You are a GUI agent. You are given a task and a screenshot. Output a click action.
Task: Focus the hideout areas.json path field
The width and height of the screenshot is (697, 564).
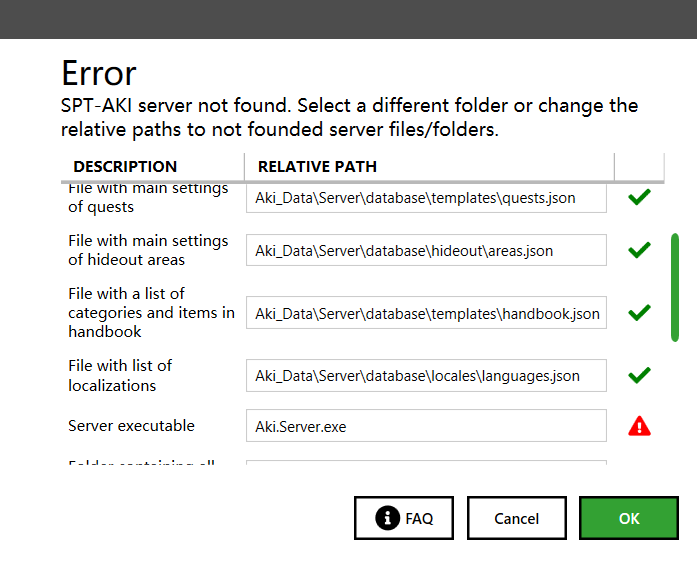(x=426, y=250)
